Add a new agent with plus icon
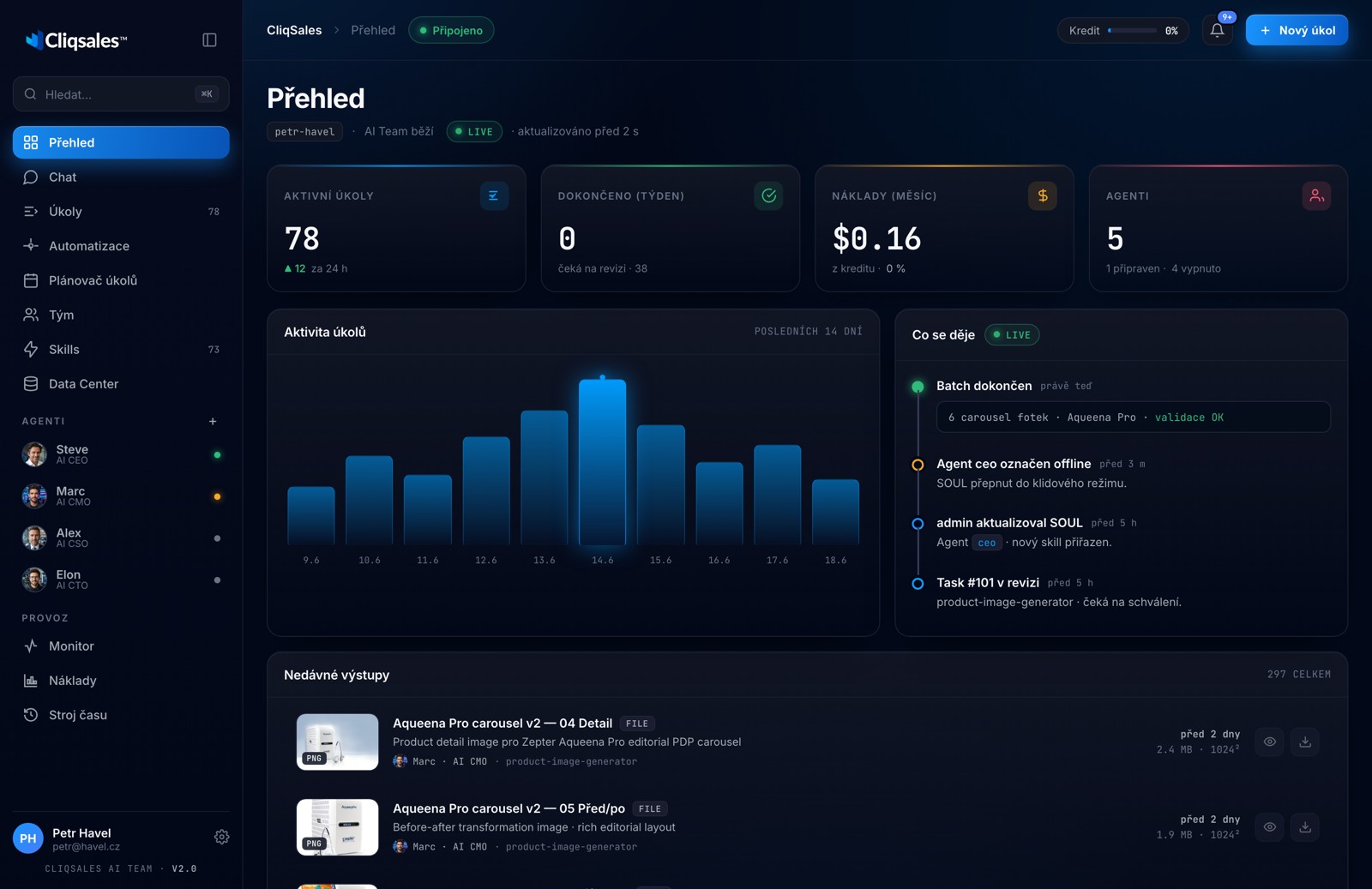Viewport: 1372px width, 889px height. click(213, 421)
